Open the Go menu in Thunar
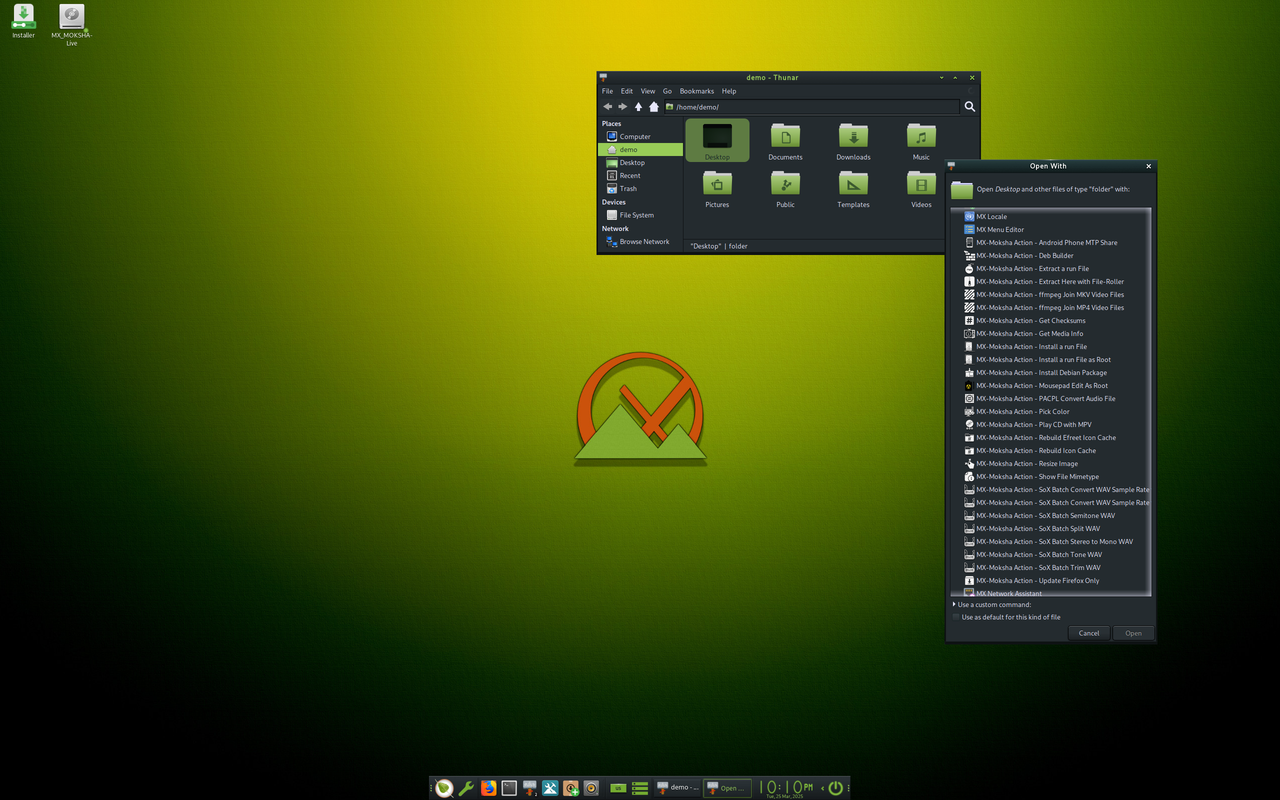The width and height of the screenshot is (1280, 800). pos(667,91)
